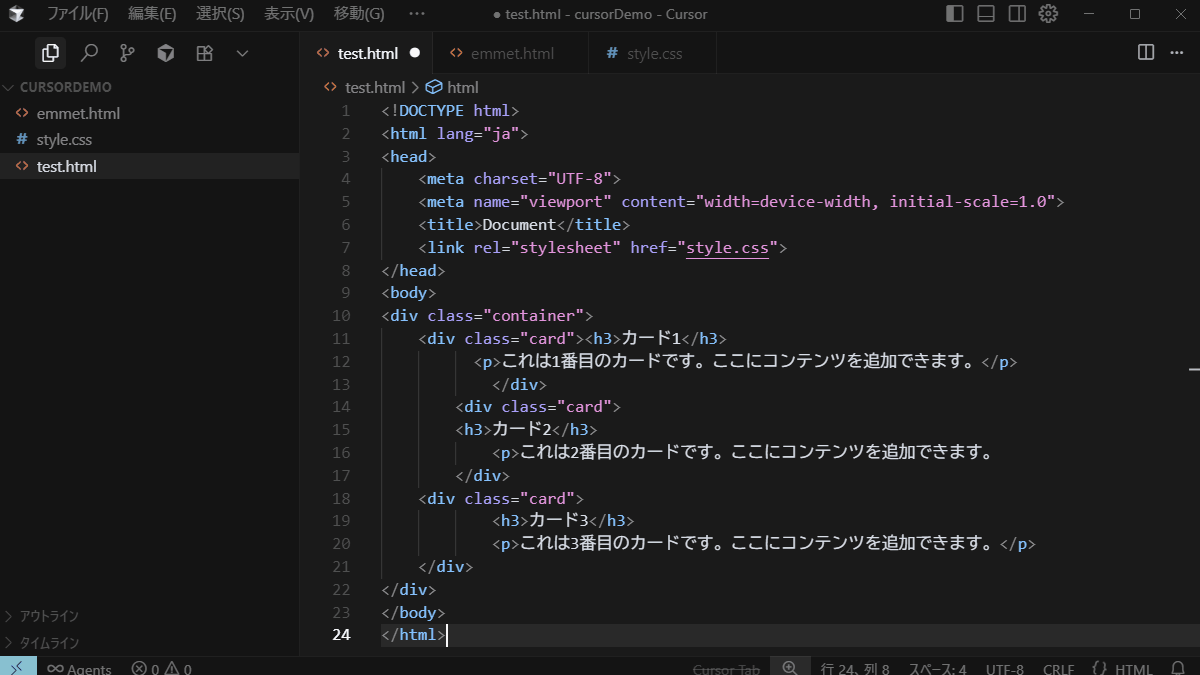Image resolution: width=1200 pixels, height=675 pixels.
Task: Click line number 10 in the gutter
Action: (341, 316)
